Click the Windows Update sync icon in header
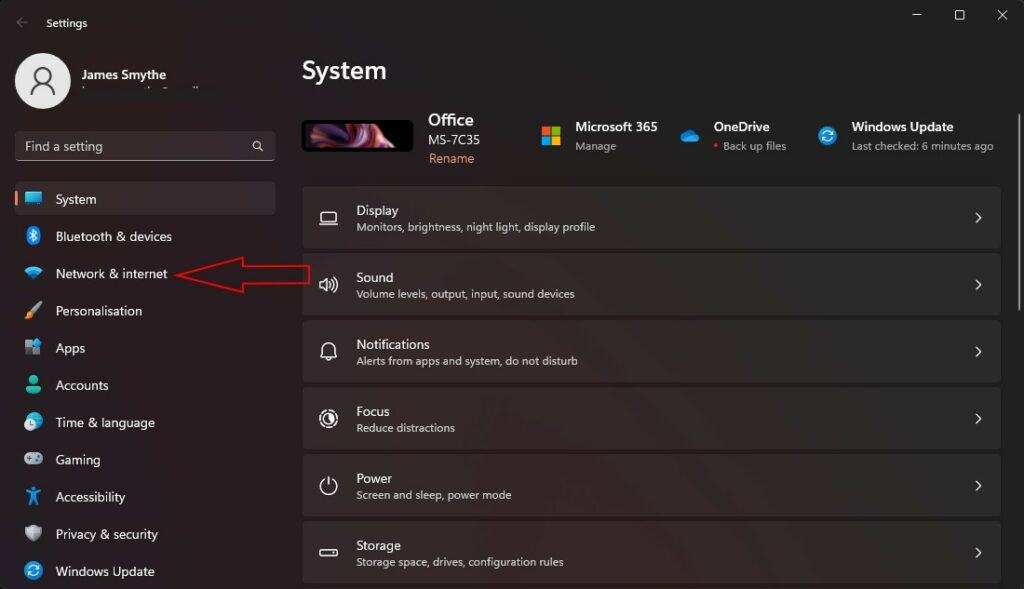Screen dimensions: 1024x589 click(x=827, y=136)
